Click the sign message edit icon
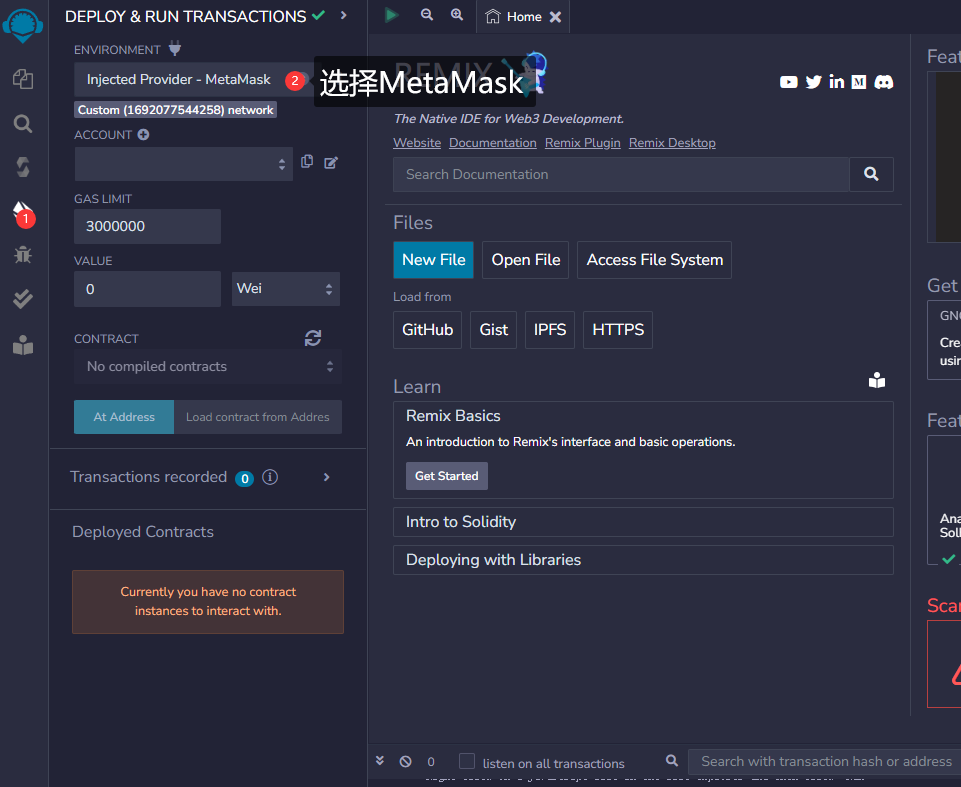961x787 pixels. (x=331, y=162)
